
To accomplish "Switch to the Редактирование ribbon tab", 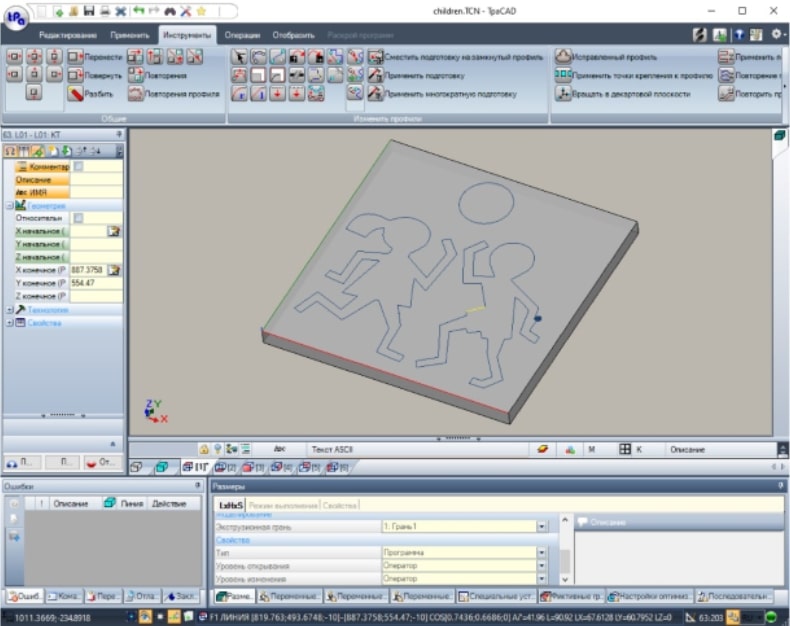I will (68, 35).
